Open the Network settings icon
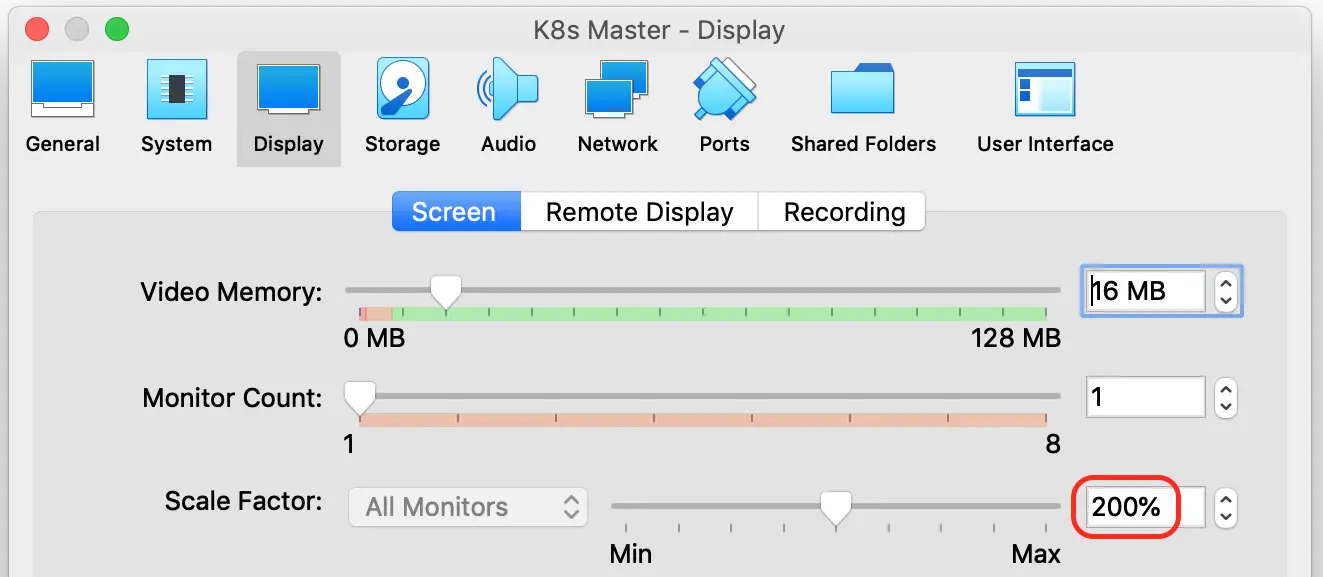 click(x=617, y=107)
